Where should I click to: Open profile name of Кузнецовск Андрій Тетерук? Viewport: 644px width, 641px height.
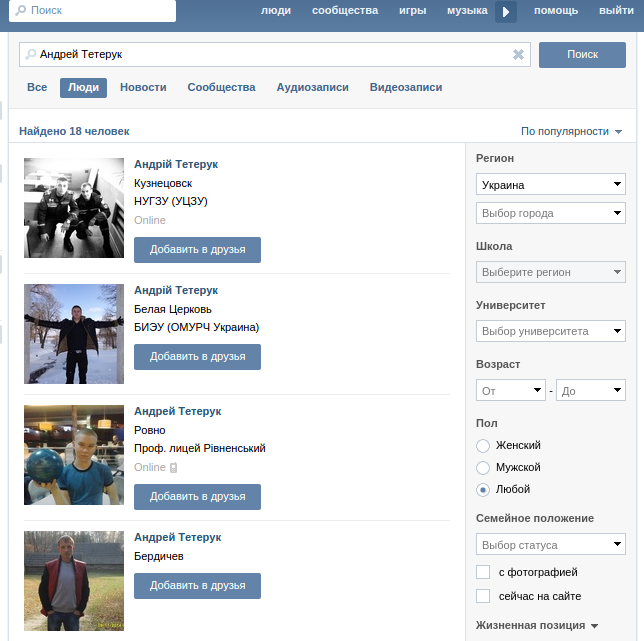pyautogui.click(x=176, y=164)
